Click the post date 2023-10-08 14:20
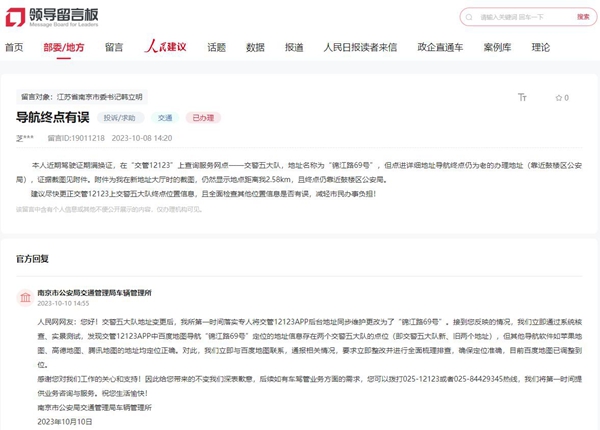 pyautogui.click(x=142, y=138)
